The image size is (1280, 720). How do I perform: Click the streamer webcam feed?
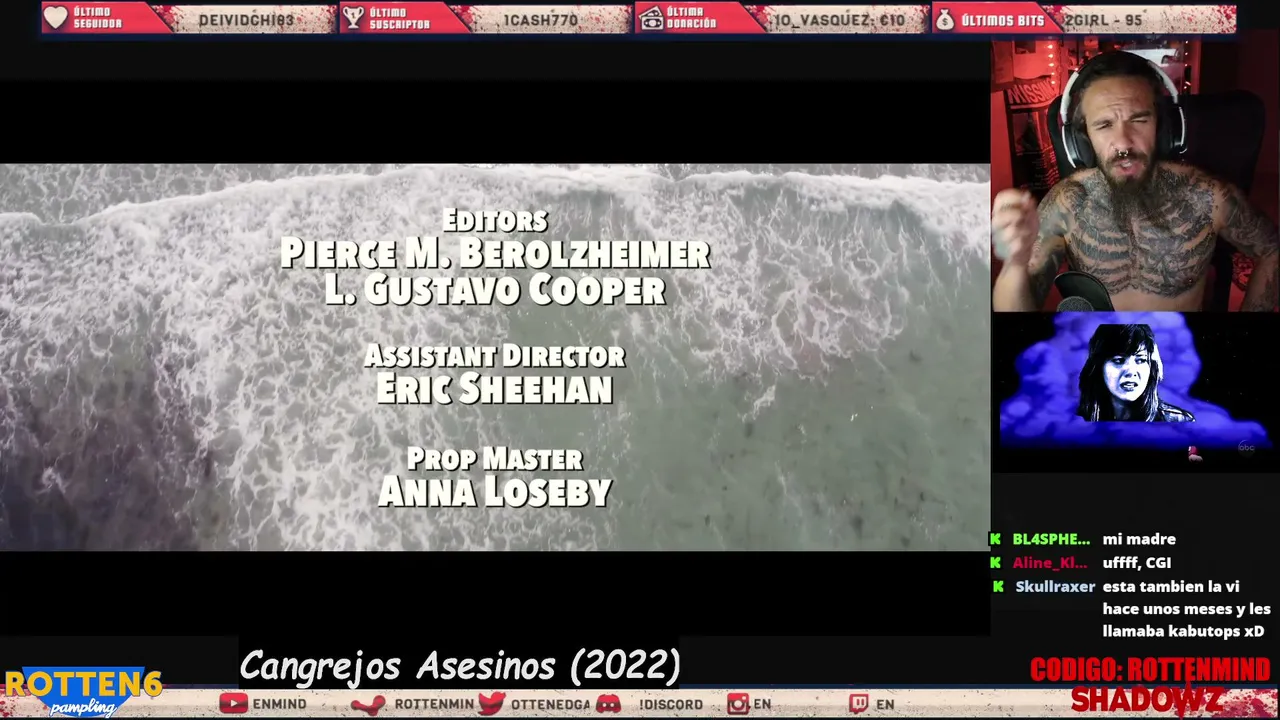click(1135, 175)
